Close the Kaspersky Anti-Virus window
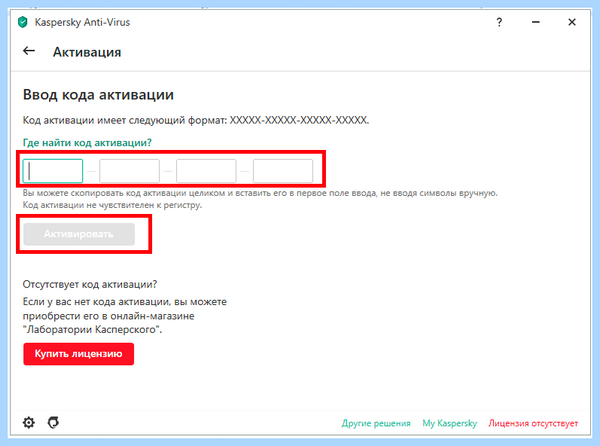This screenshot has width=600, height=446. point(572,22)
